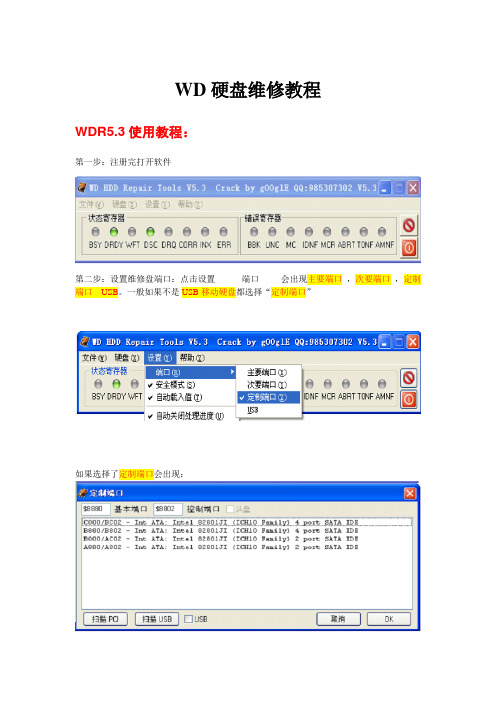The image size is (496, 702).
Task: Choose 次要端口 from the port submenu
Action: 269,385
